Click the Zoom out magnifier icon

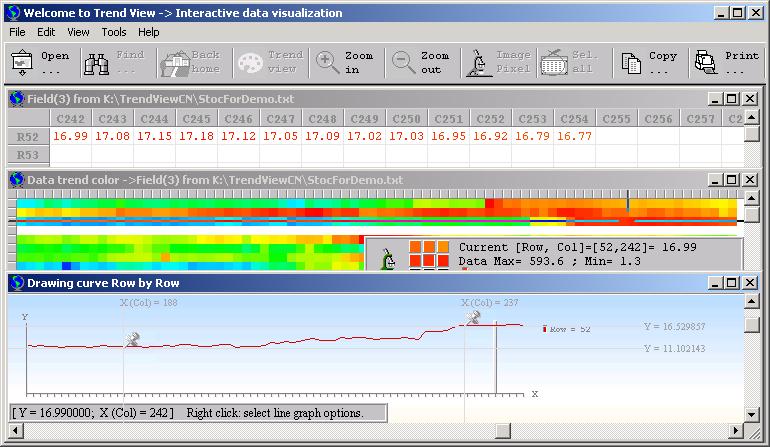pos(403,62)
